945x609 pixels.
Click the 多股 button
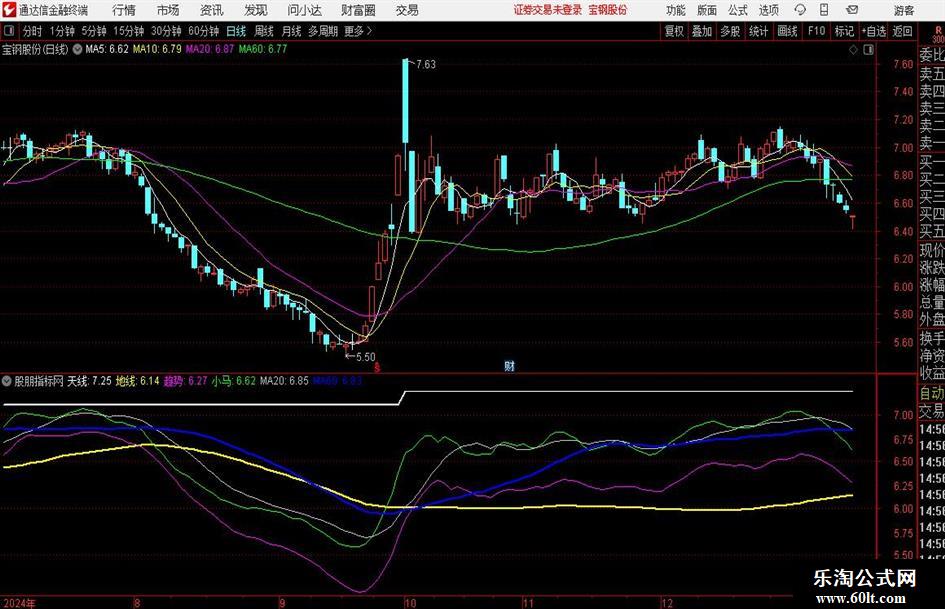click(x=730, y=31)
